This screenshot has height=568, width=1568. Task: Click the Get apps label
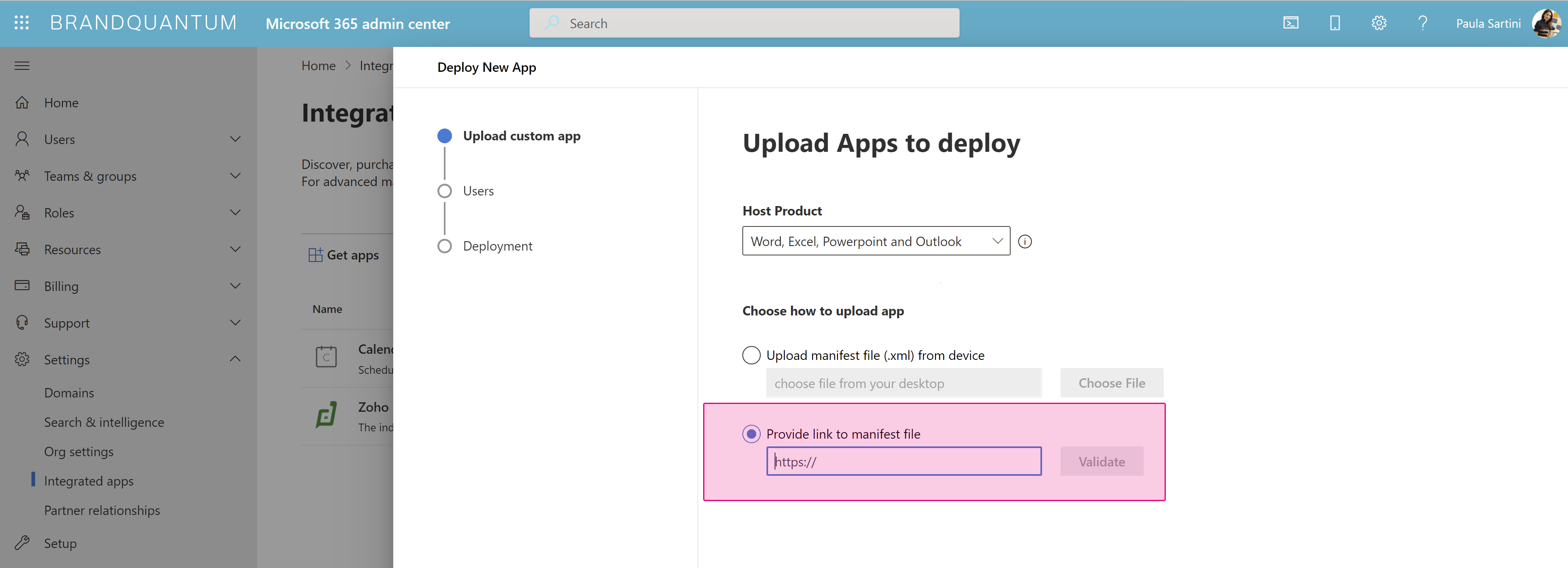[353, 255]
